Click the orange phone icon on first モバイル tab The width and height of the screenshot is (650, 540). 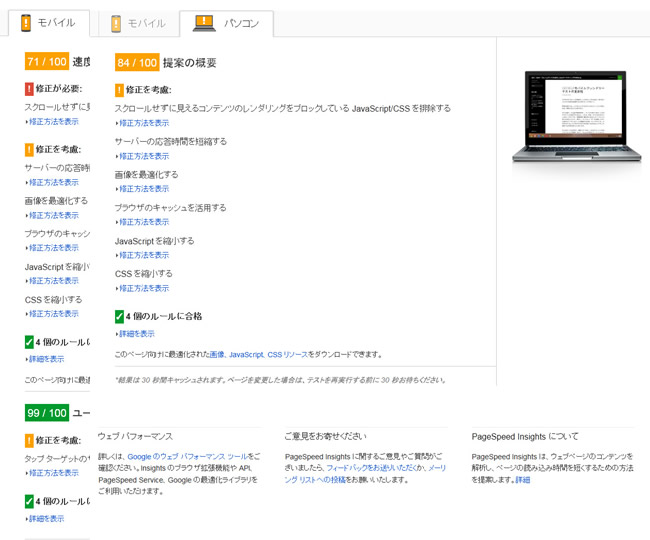[x=26, y=23]
